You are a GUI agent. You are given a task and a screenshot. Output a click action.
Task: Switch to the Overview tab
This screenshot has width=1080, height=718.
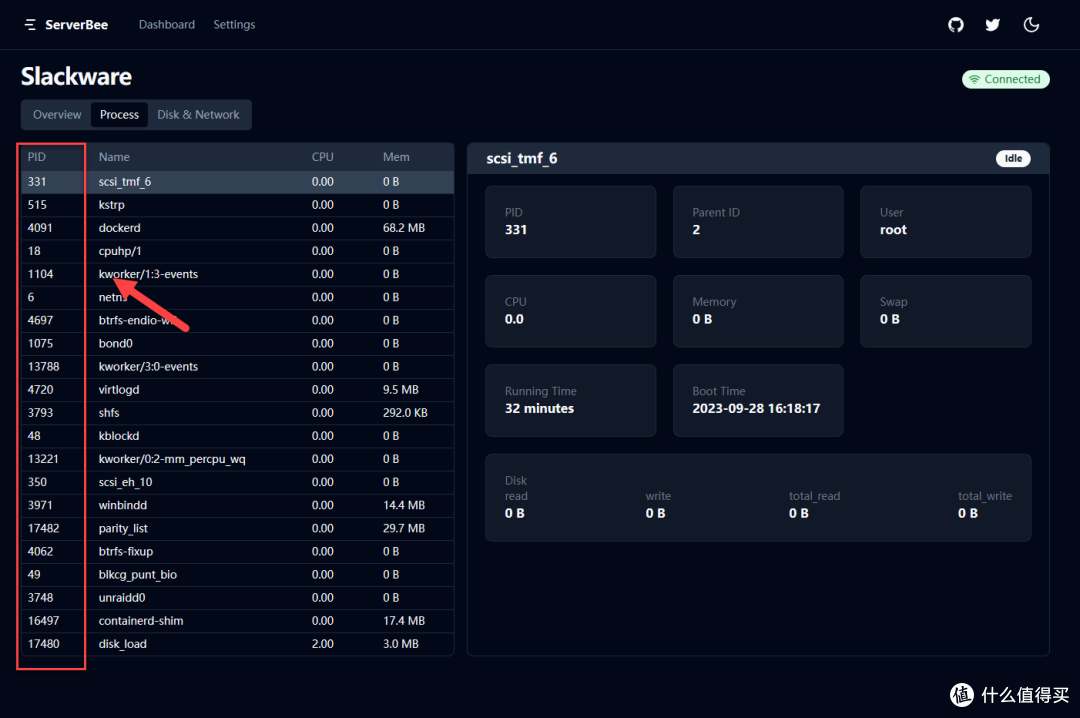[x=57, y=115]
